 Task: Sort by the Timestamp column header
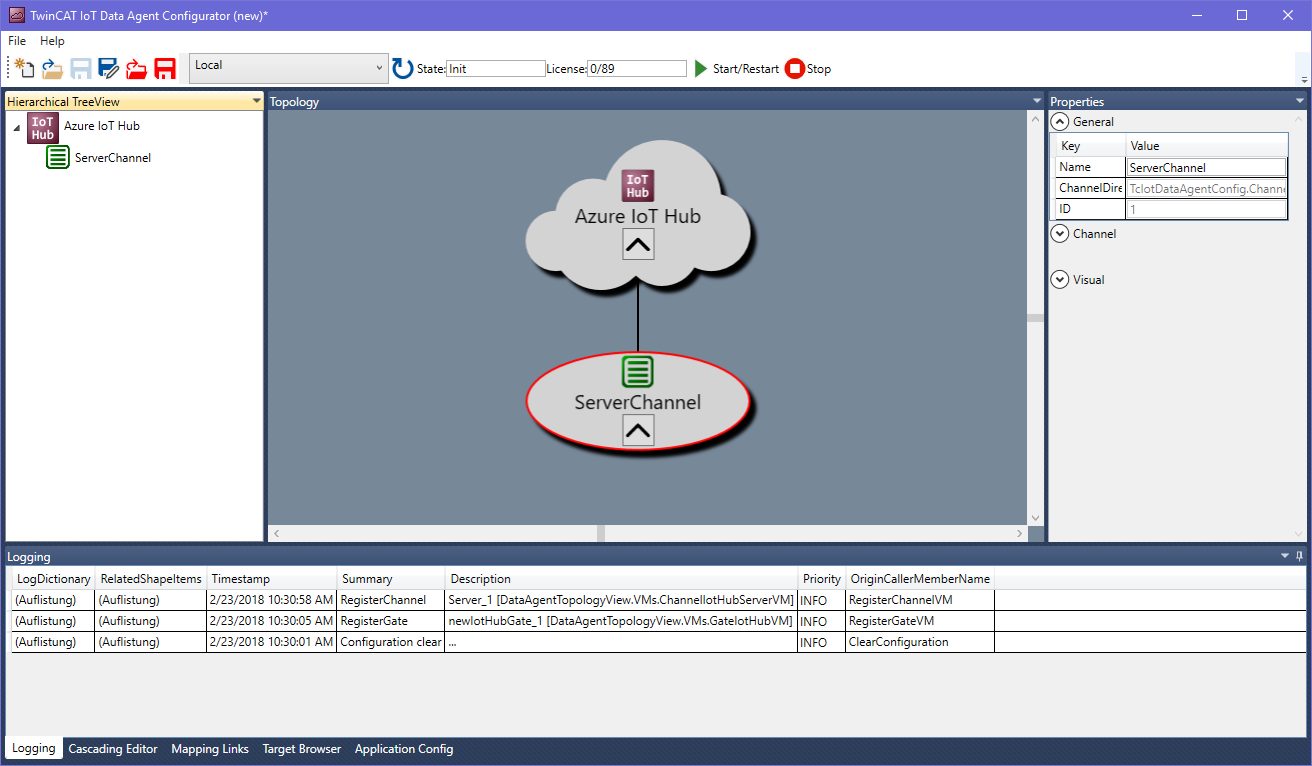tap(271, 579)
